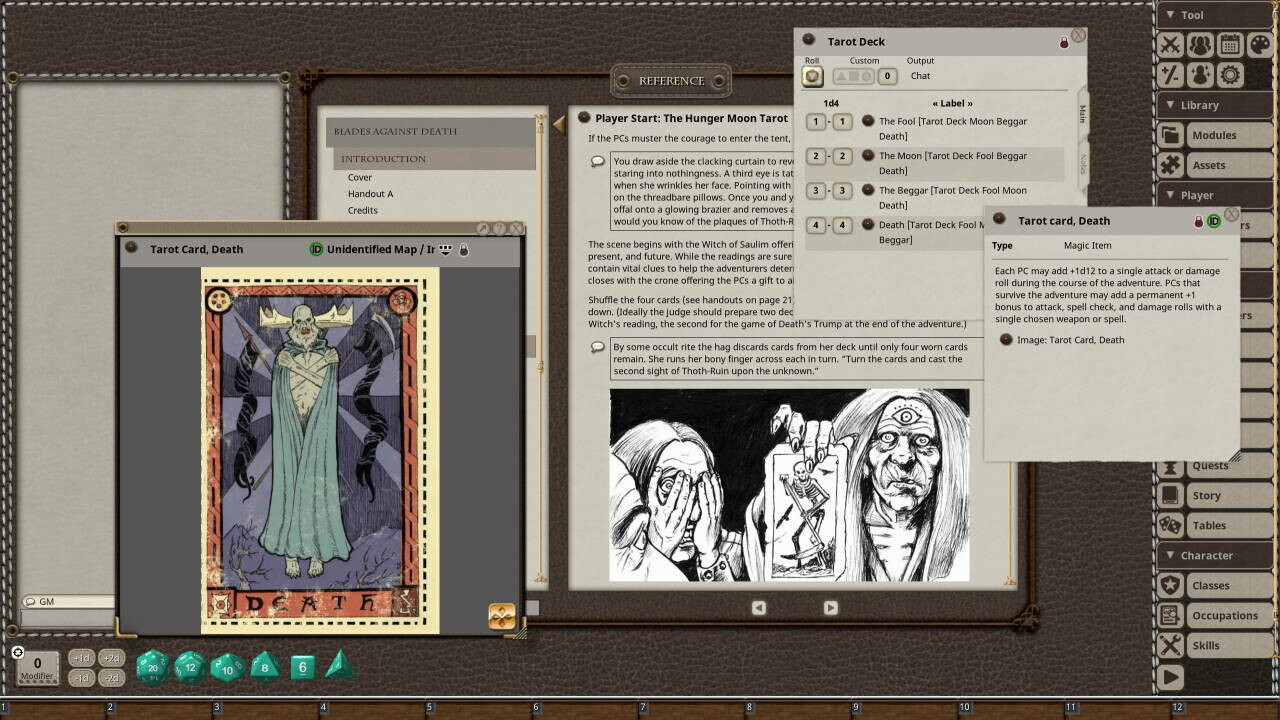This screenshot has height=720, width=1280.
Task: Click the d8 die icon
Action: coord(265,667)
